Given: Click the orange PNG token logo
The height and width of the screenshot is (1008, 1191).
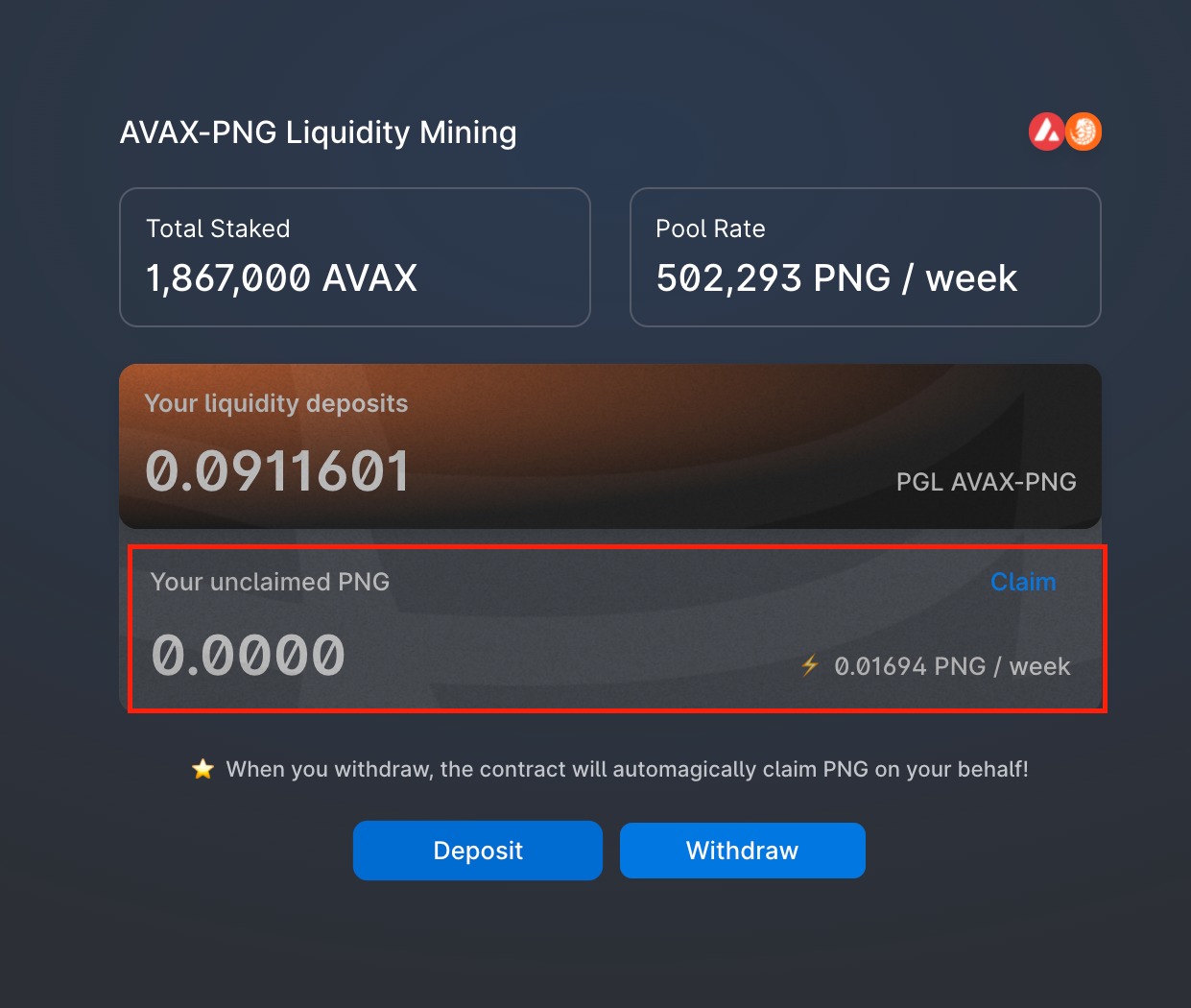Looking at the screenshot, I should point(1084,132).
